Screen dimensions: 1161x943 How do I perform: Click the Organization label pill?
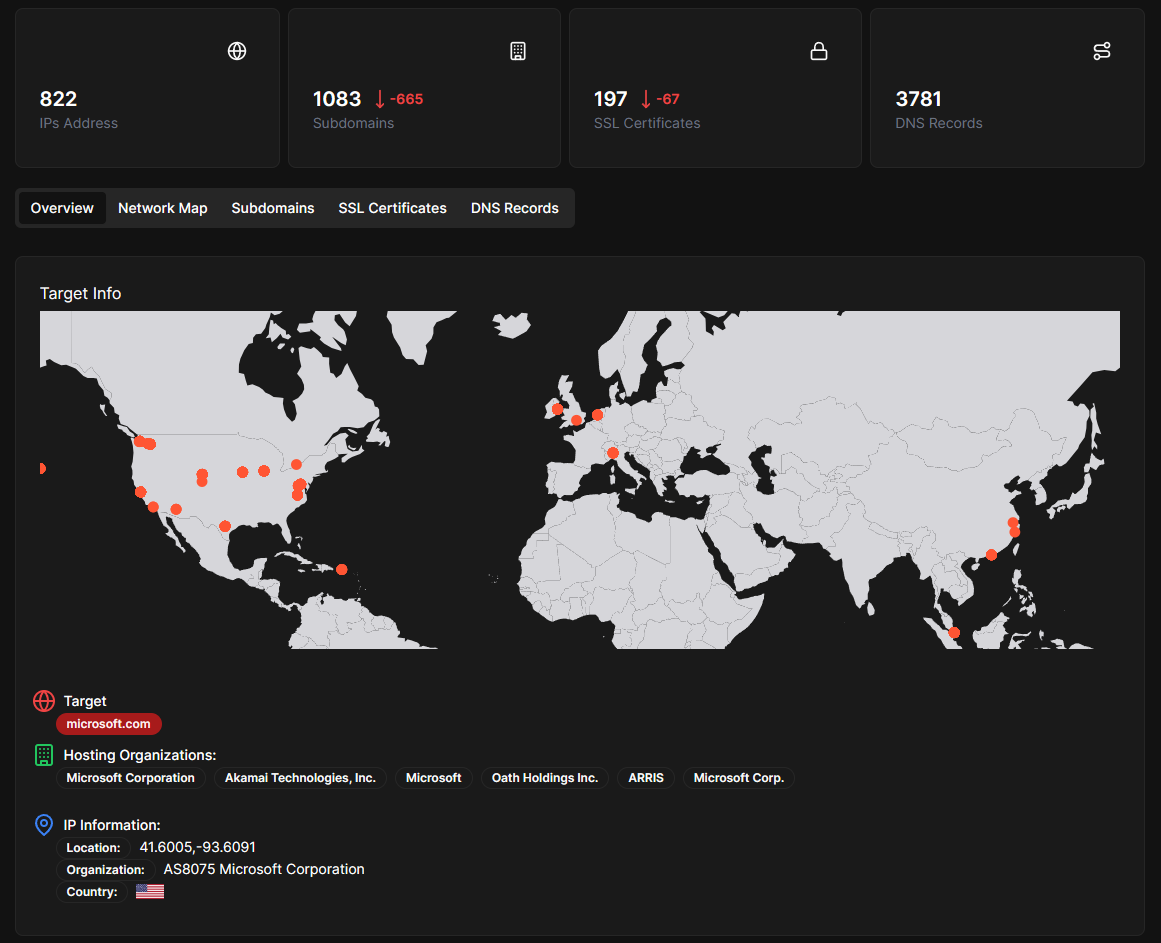pyautogui.click(x=105, y=870)
